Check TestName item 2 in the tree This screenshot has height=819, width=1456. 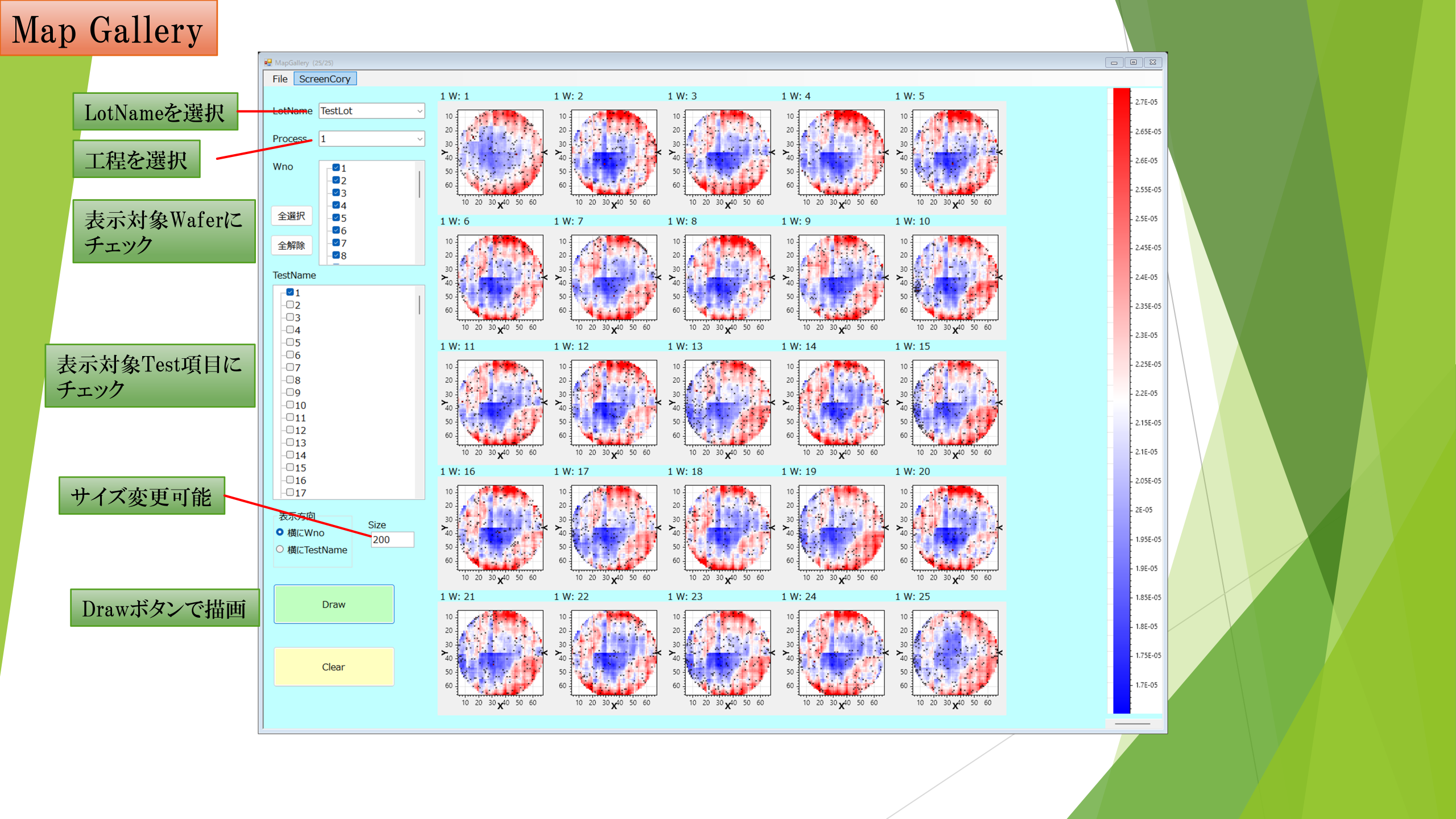pyautogui.click(x=290, y=305)
